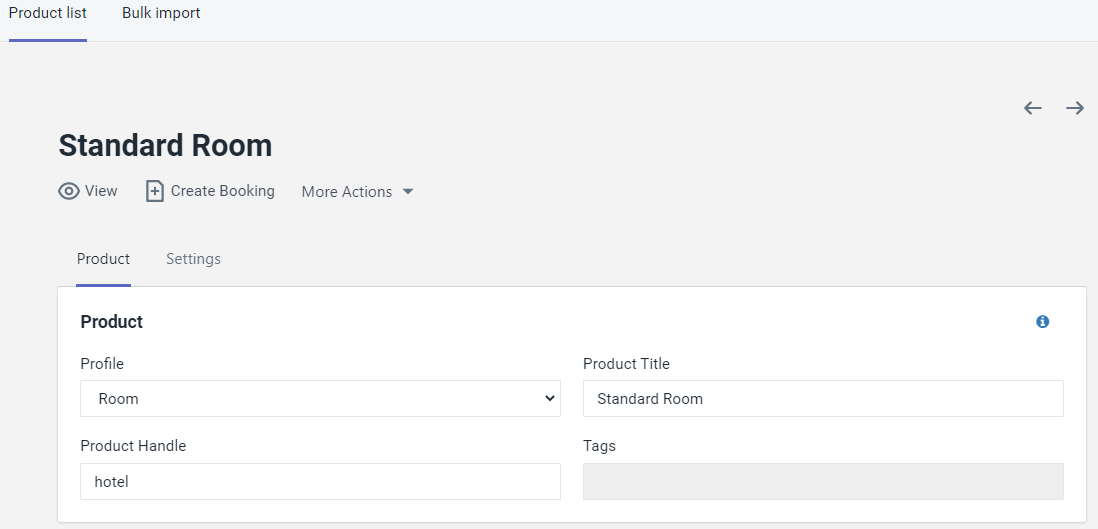The height and width of the screenshot is (529, 1098).
Task: Open the Product list tab
Action: pos(48,13)
